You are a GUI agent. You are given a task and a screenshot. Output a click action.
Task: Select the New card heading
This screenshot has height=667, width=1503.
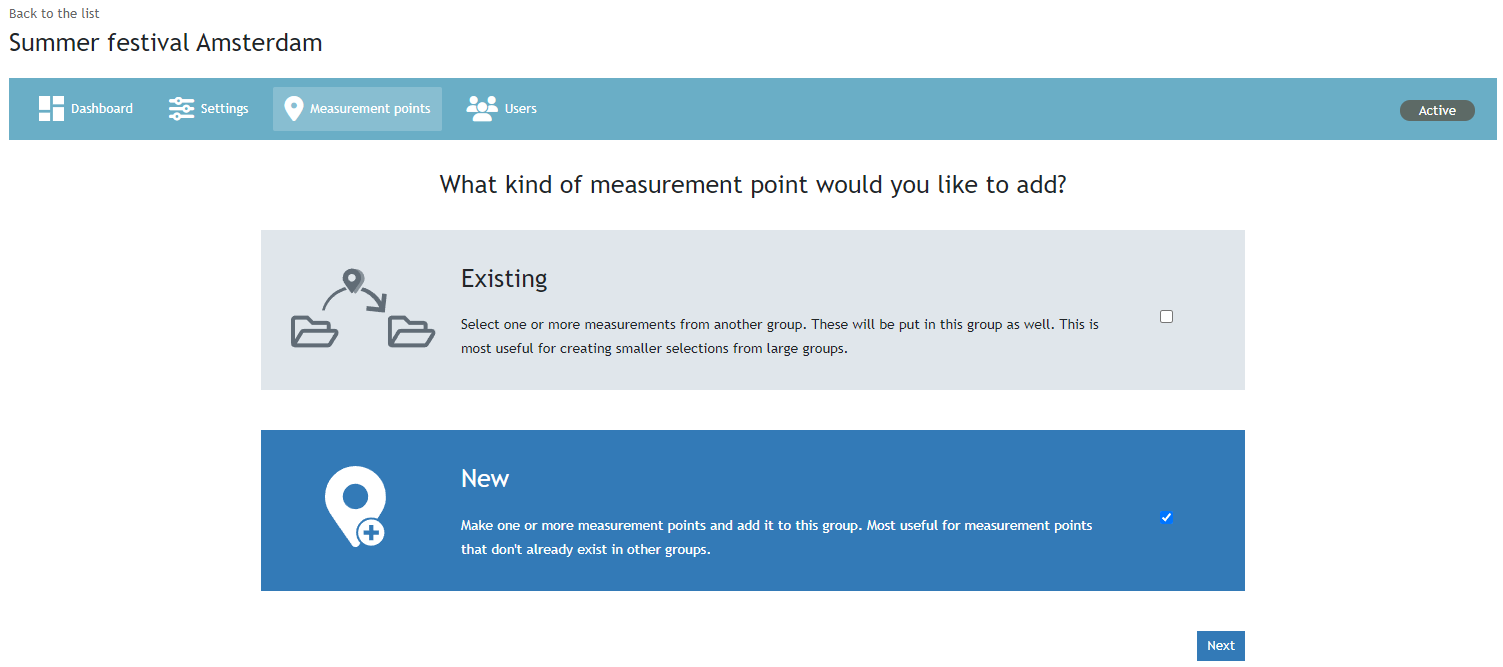485,479
